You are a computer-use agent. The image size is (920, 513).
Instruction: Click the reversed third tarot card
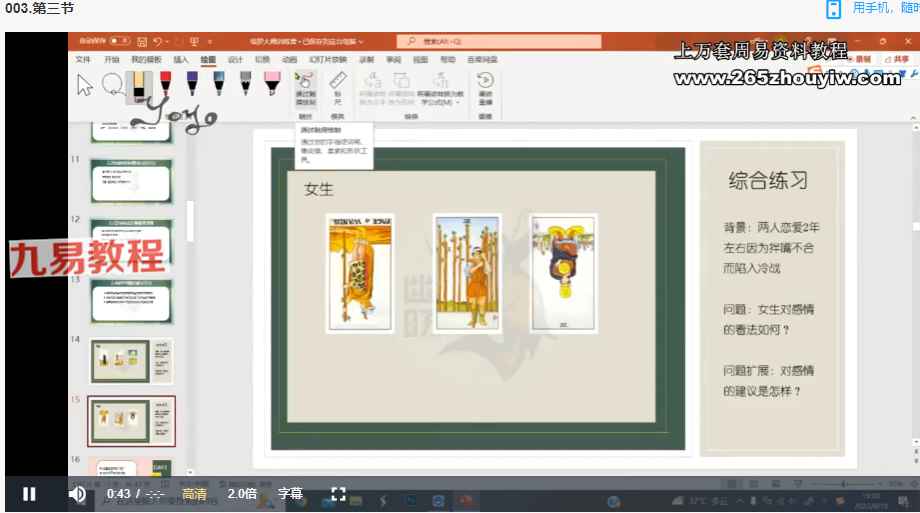coord(563,274)
